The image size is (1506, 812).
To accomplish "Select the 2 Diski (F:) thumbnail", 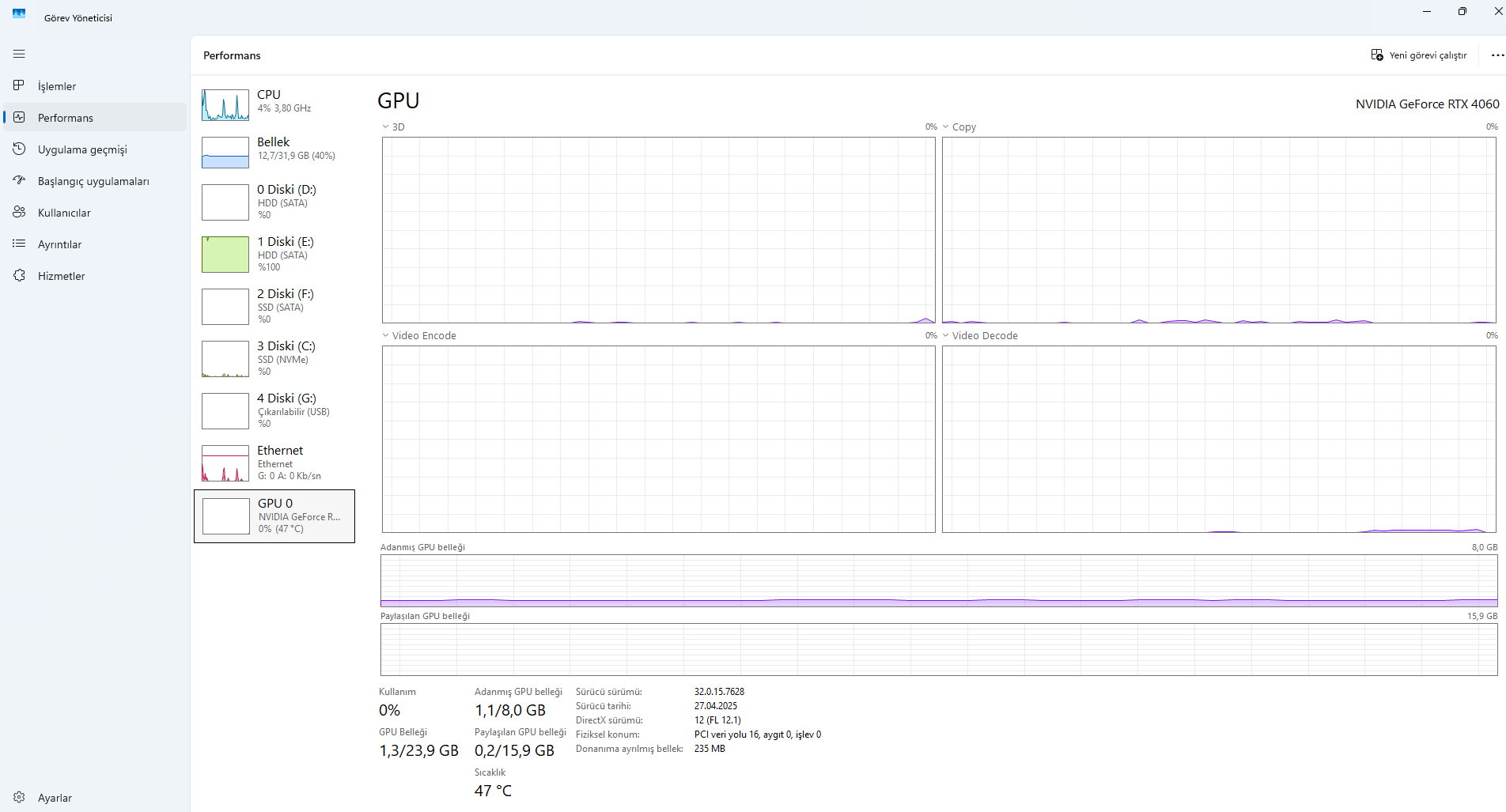I will click(x=225, y=307).
